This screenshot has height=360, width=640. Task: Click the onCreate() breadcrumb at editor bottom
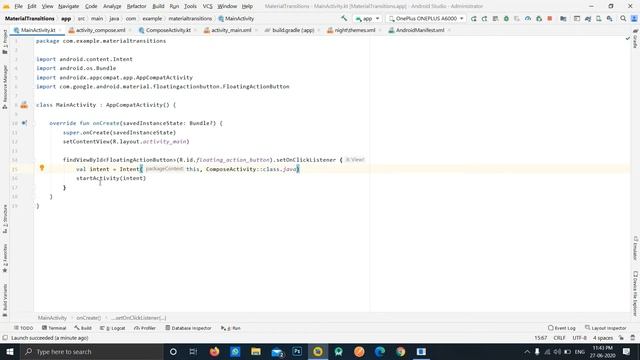pyautogui.click(x=89, y=318)
